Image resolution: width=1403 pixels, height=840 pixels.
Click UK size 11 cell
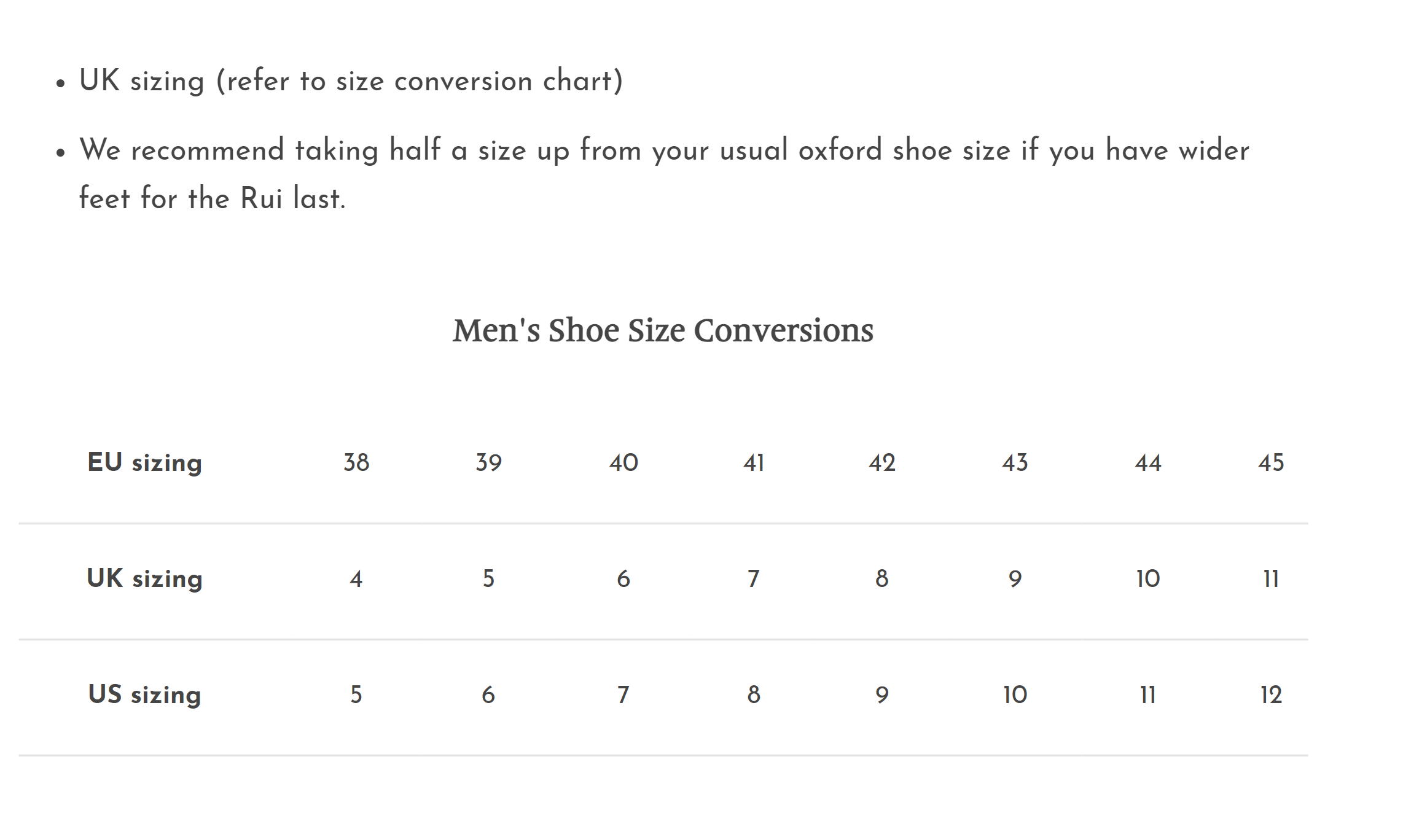coord(1271,578)
